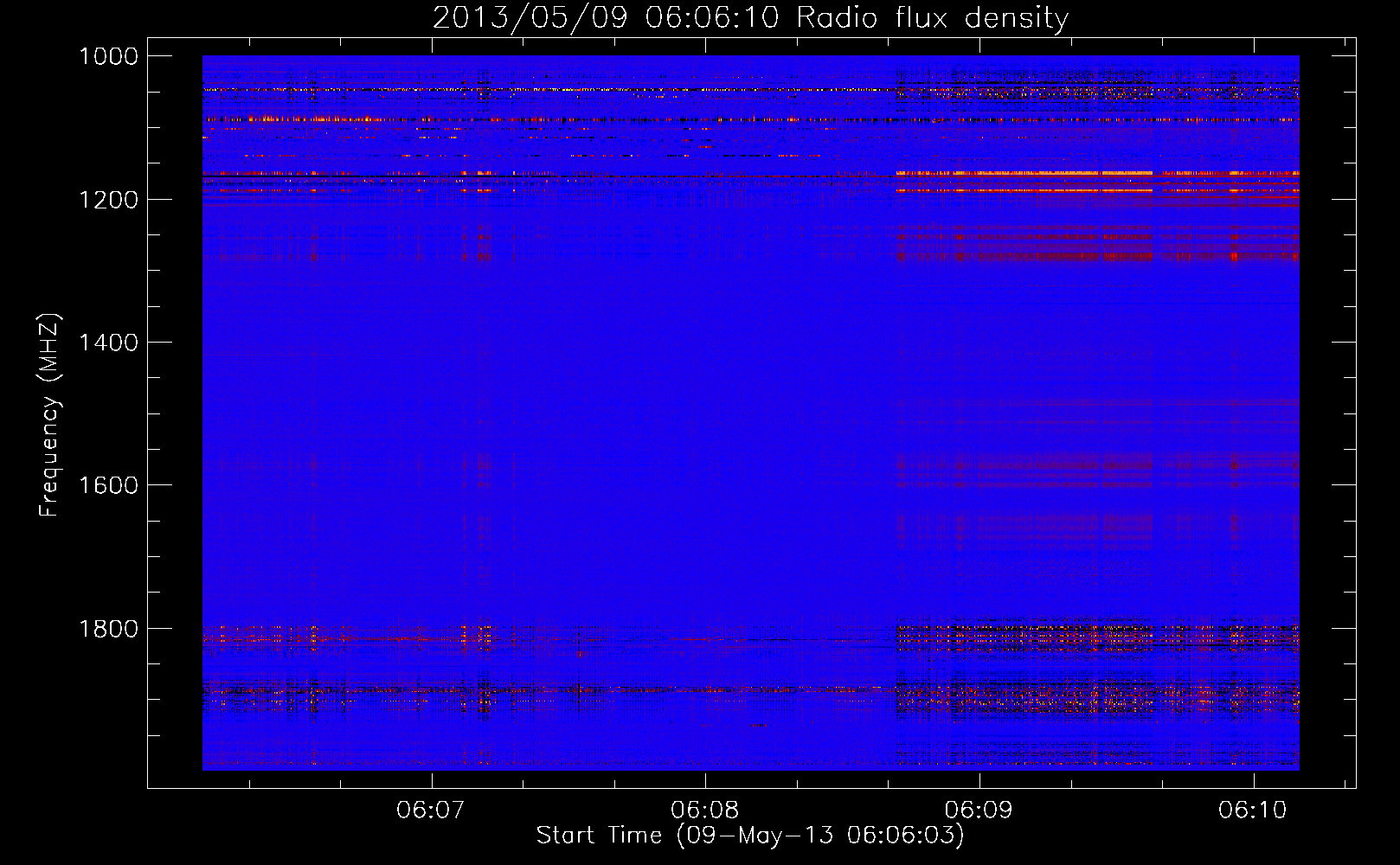Click the 1800 frequency axis label
Image resolution: width=1400 pixels, height=865 pixels.
tap(108, 629)
